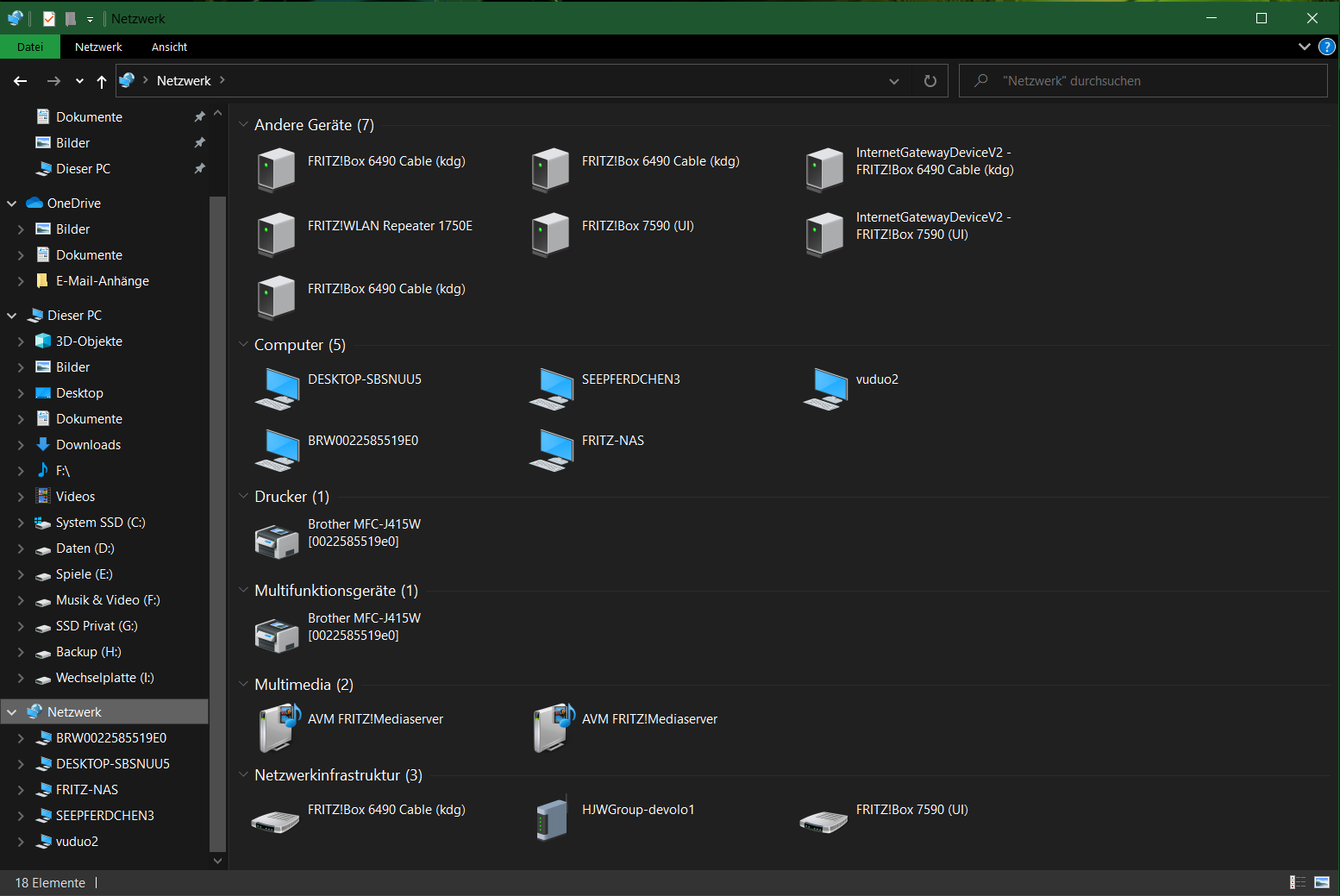Open the quick access toolbar customize dropdown
This screenshot has width=1340, height=896.
[x=90, y=19]
